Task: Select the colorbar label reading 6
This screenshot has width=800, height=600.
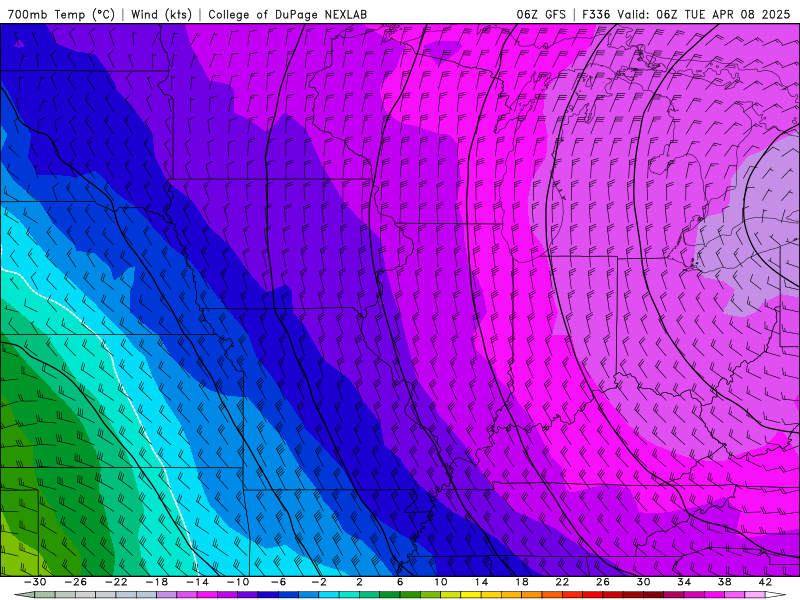Action: point(400,582)
